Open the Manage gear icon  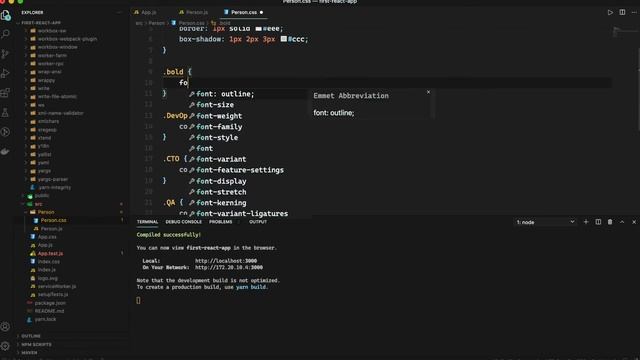point(5,346)
